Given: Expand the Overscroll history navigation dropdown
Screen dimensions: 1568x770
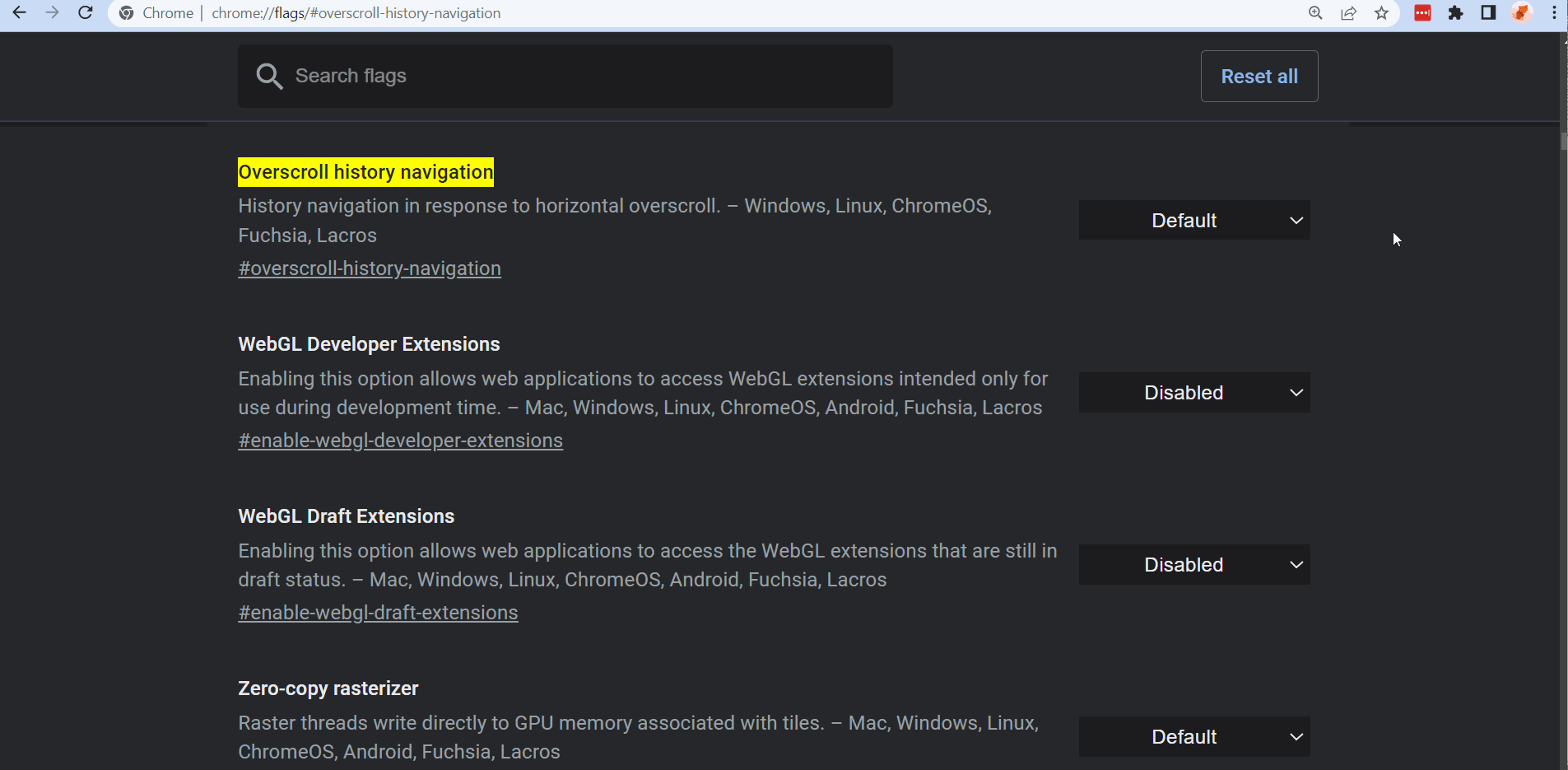Looking at the screenshot, I should 1193,221.
